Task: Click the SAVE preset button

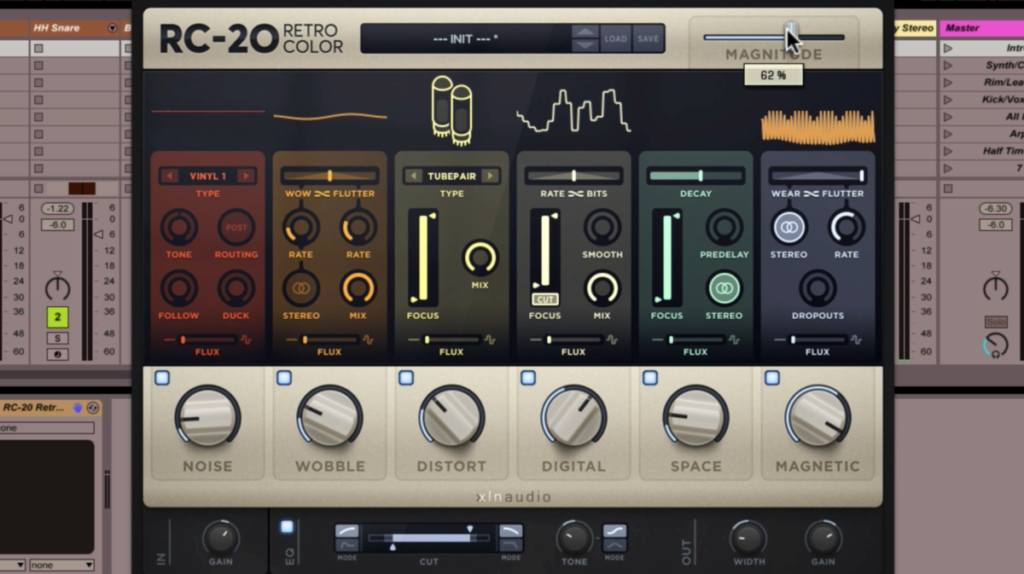Action: coord(648,39)
